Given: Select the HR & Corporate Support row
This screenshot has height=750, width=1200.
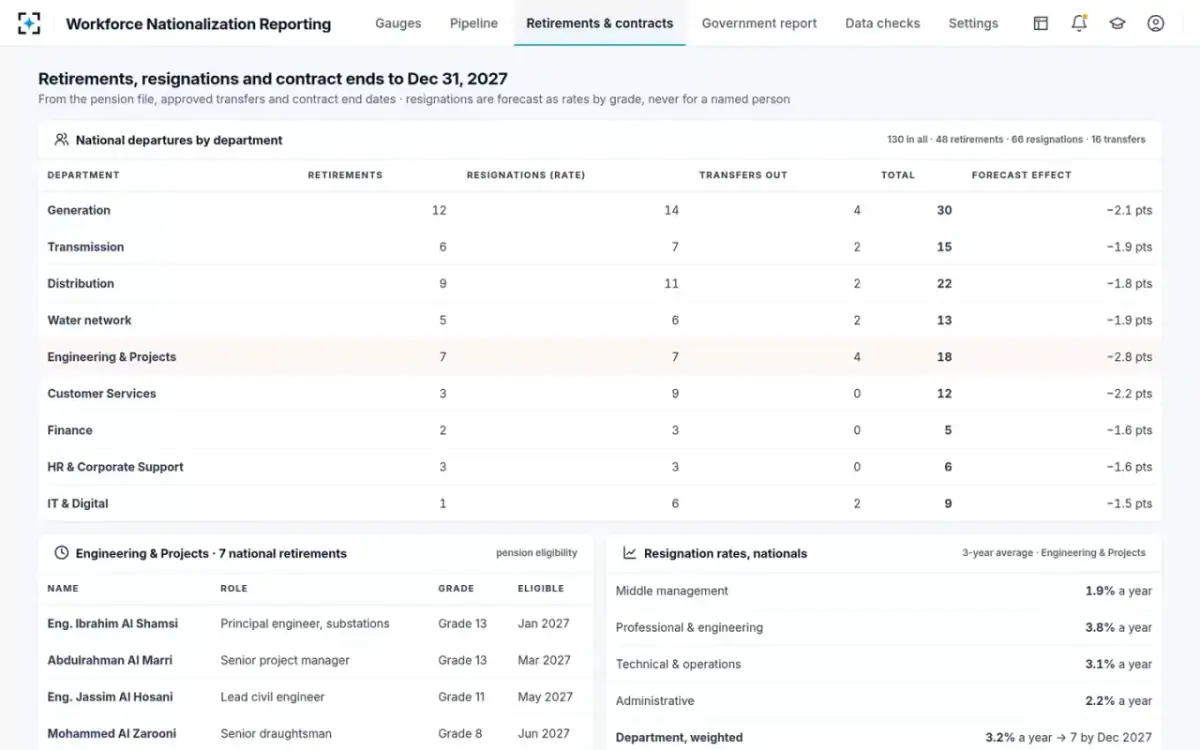Looking at the screenshot, I should point(600,467).
